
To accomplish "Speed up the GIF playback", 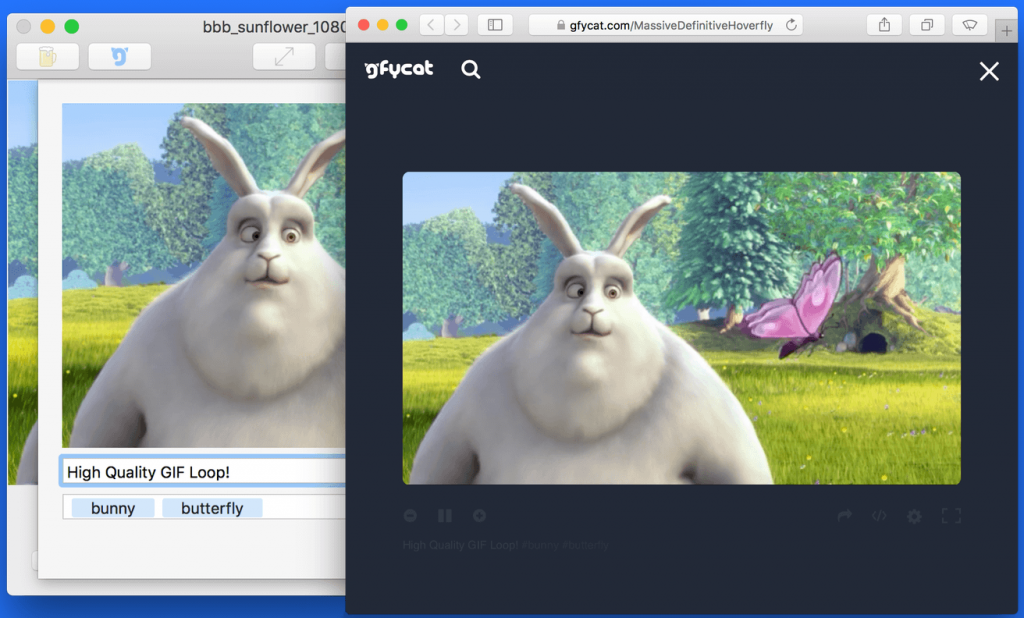I will (479, 516).
